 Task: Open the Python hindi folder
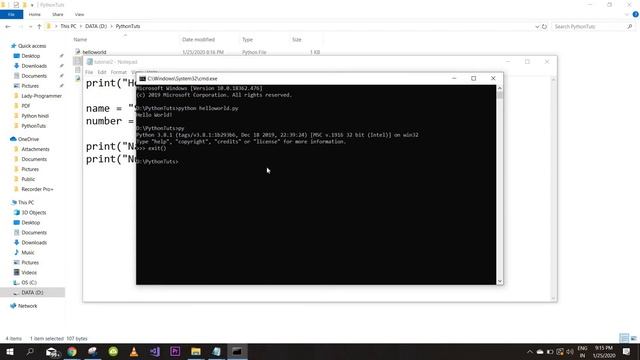pos(35,116)
